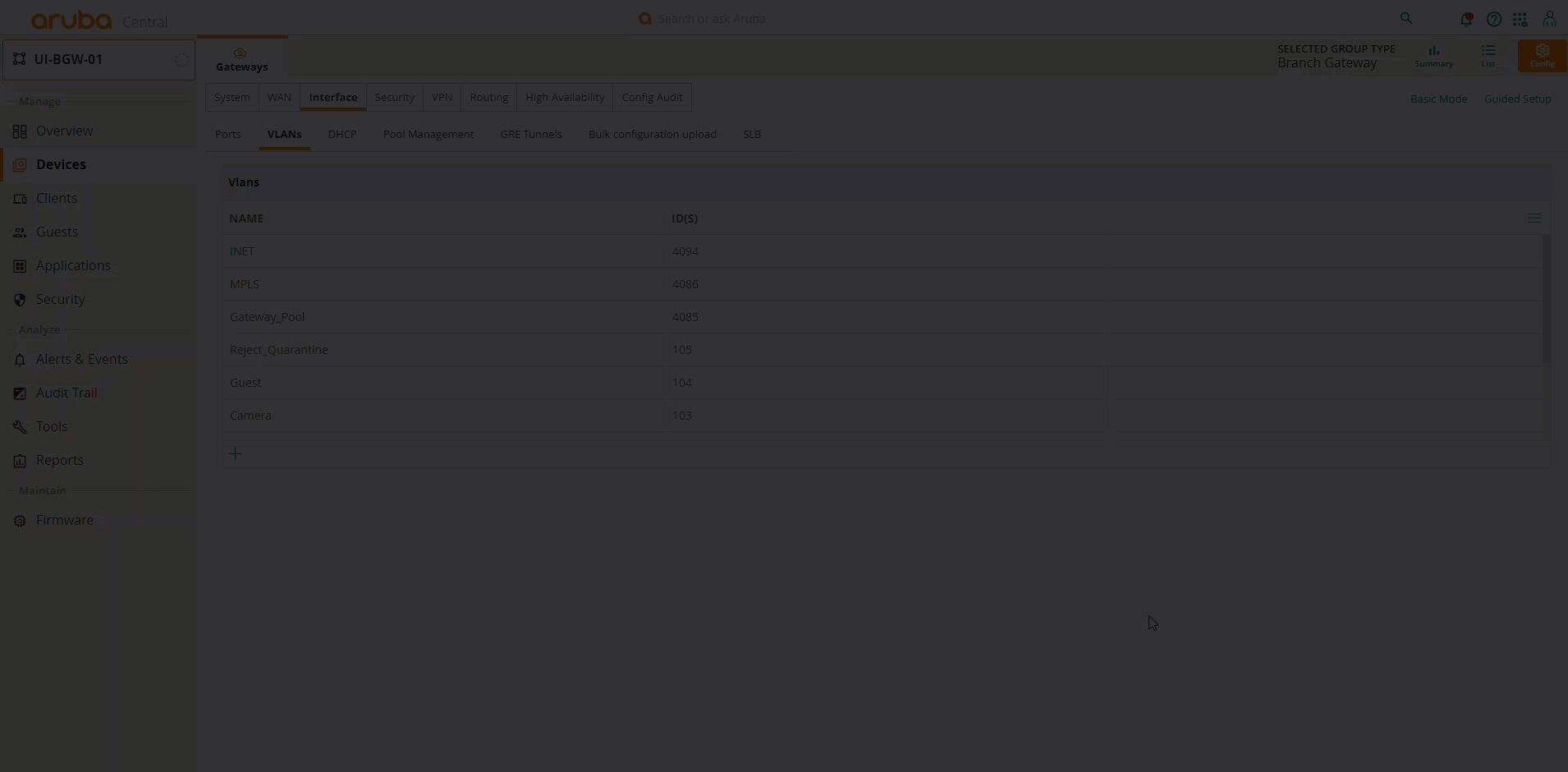Open the VLAN table column options menu
This screenshot has width=1568, height=772.
[1534, 218]
